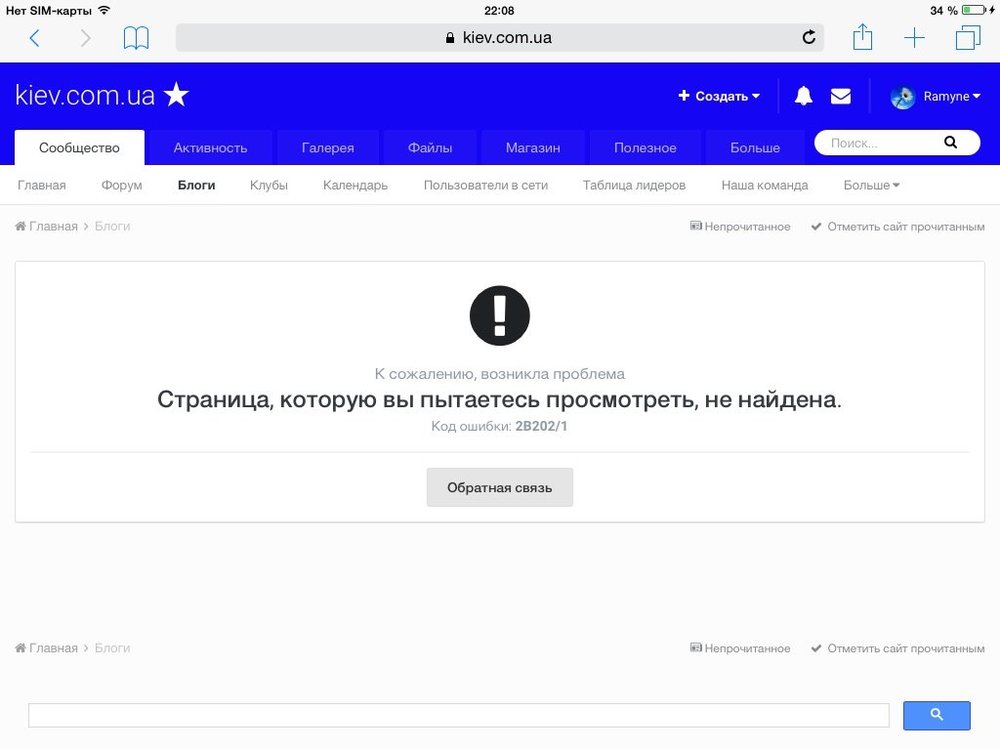Open the Файлы tab

tap(430, 147)
